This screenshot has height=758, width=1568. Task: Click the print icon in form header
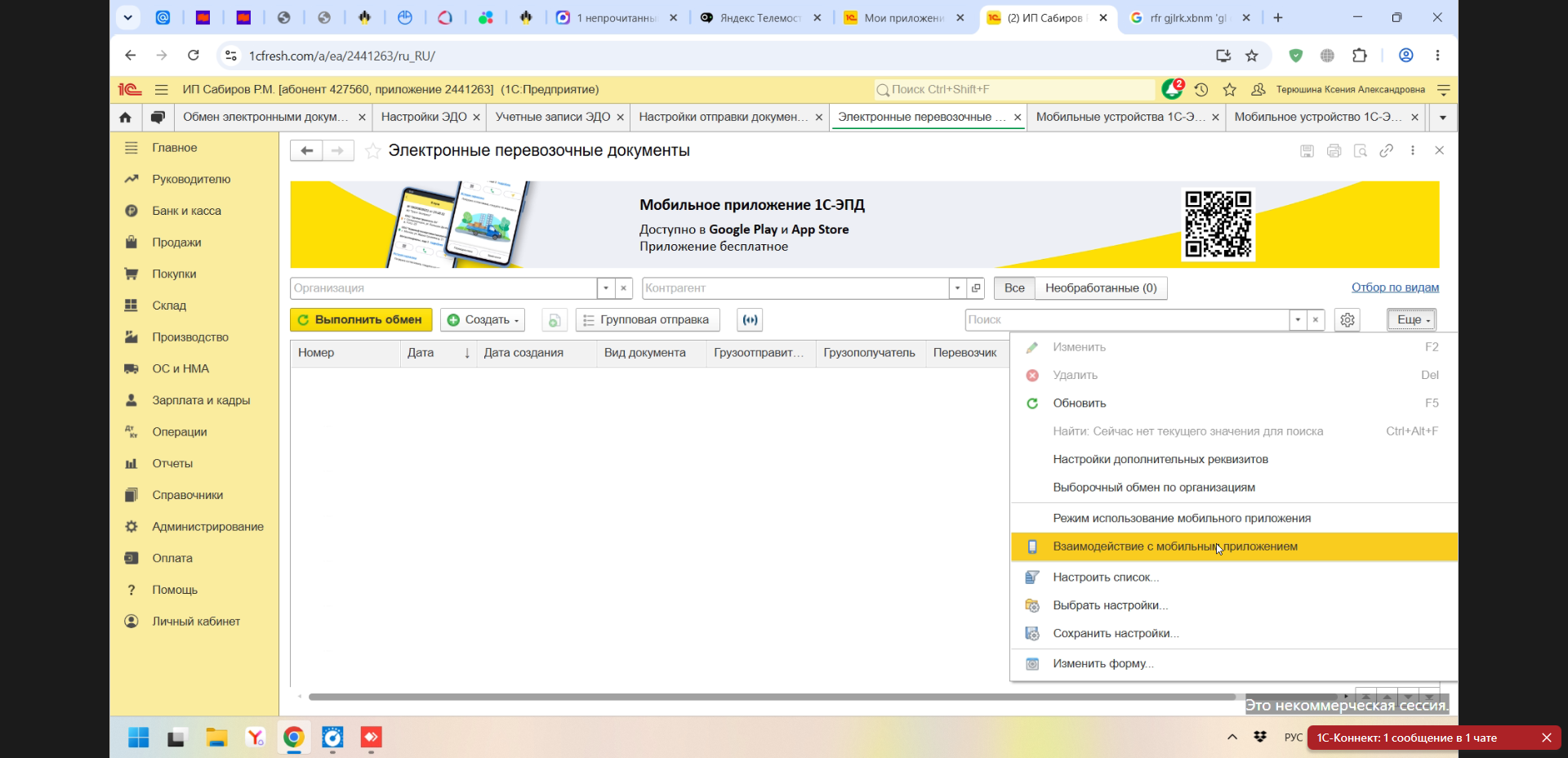(x=1334, y=150)
